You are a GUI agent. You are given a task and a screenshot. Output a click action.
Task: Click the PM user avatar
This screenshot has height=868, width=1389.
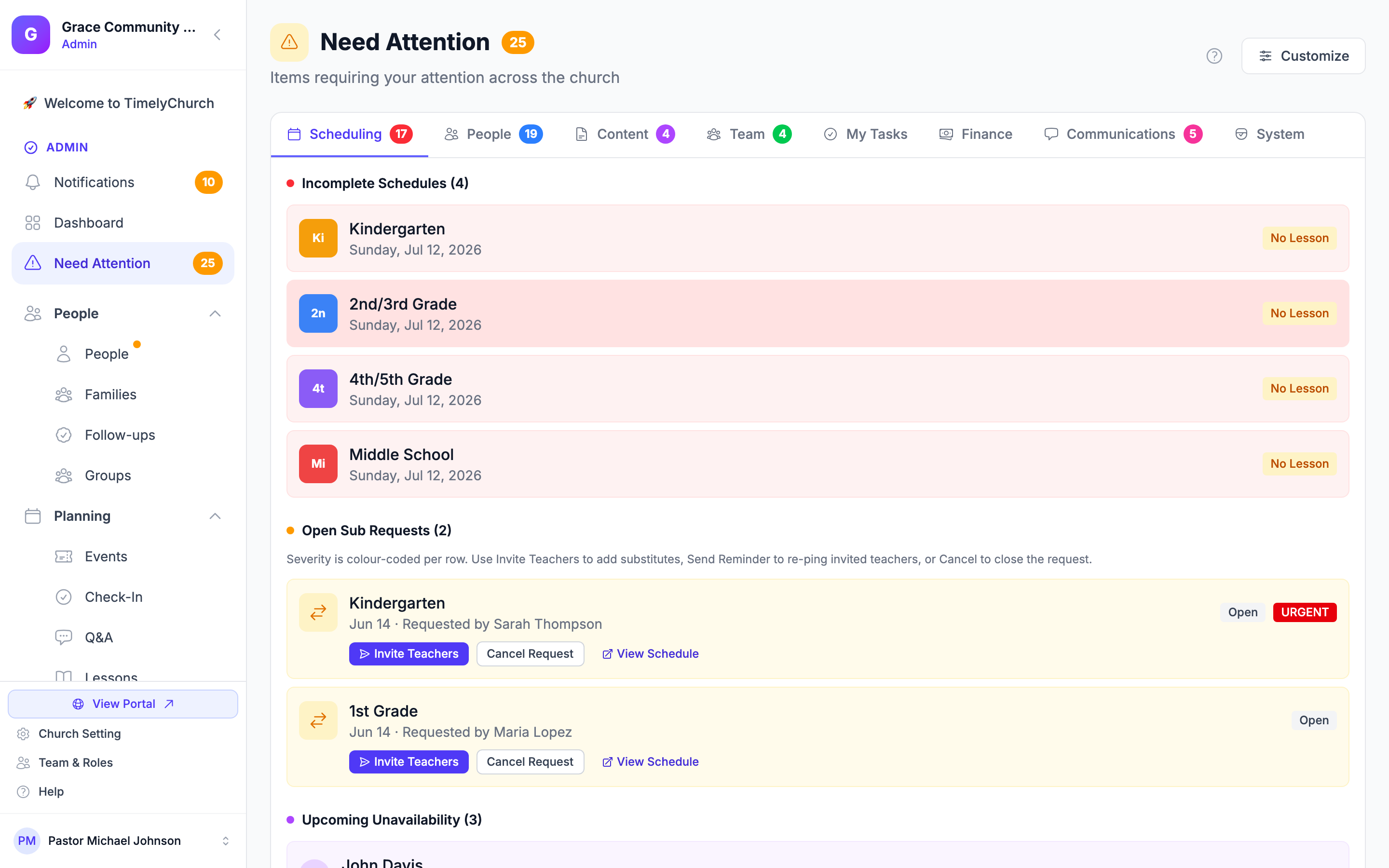point(27,841)
